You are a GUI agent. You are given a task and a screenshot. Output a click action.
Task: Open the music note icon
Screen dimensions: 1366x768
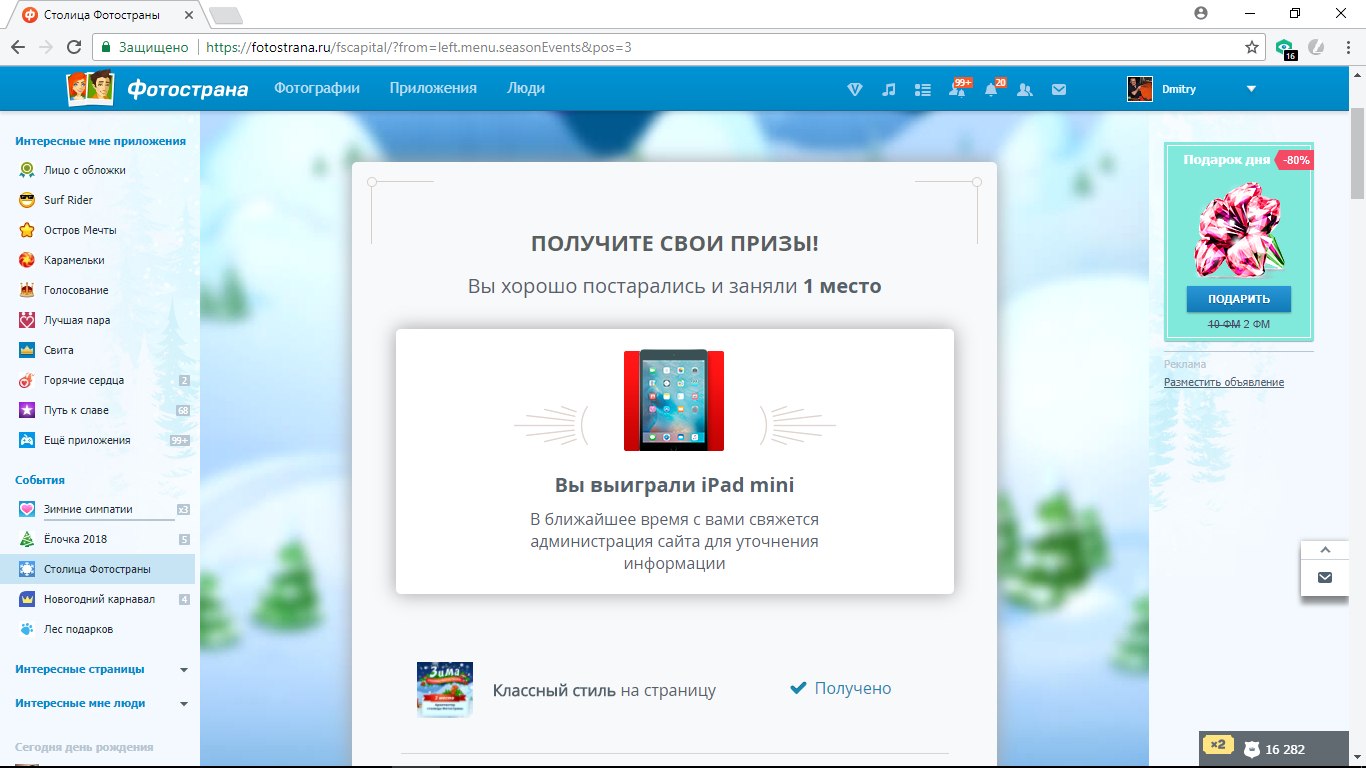pos(889,89)
